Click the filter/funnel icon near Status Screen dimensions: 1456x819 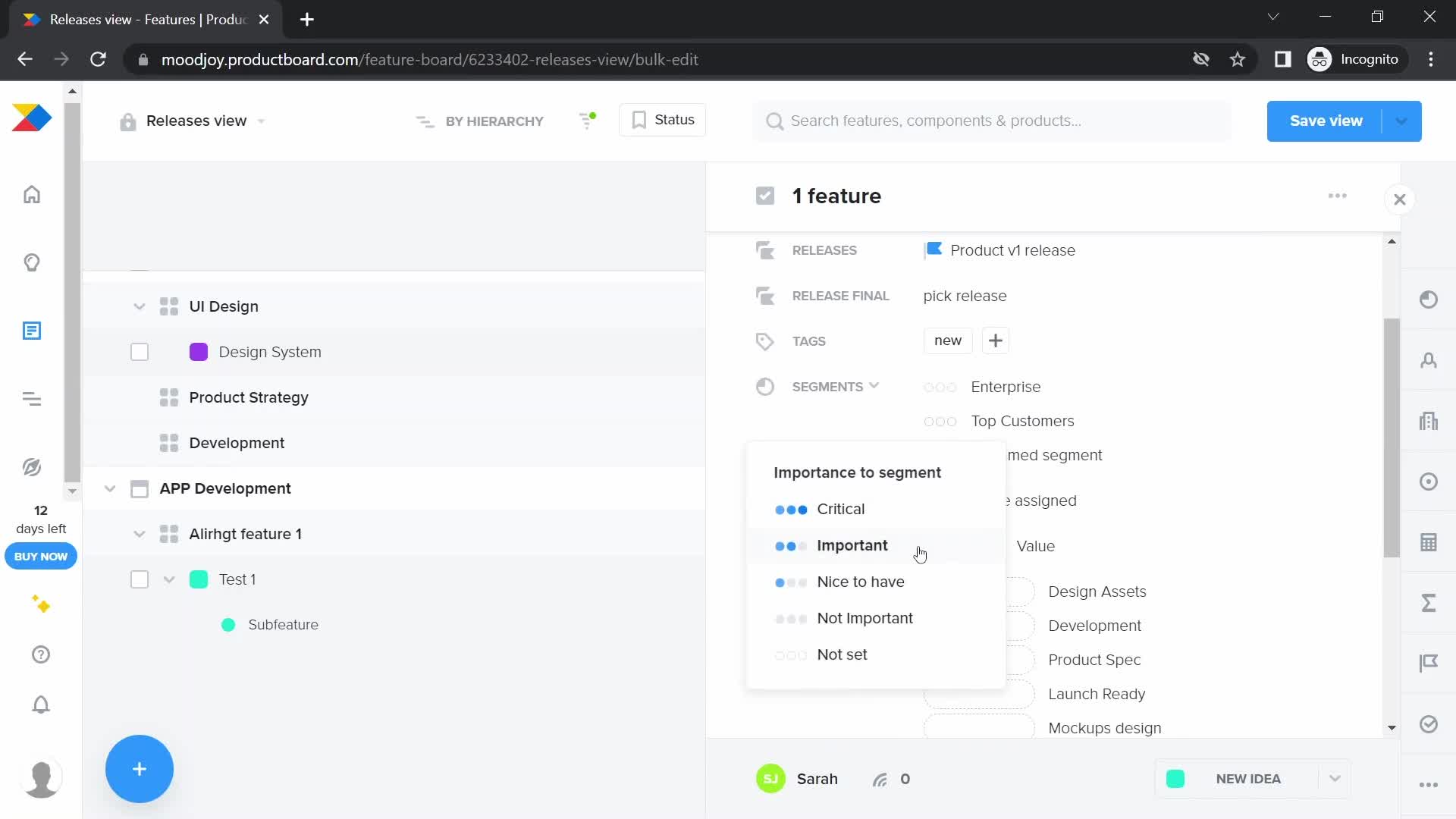tap(587, 120)
